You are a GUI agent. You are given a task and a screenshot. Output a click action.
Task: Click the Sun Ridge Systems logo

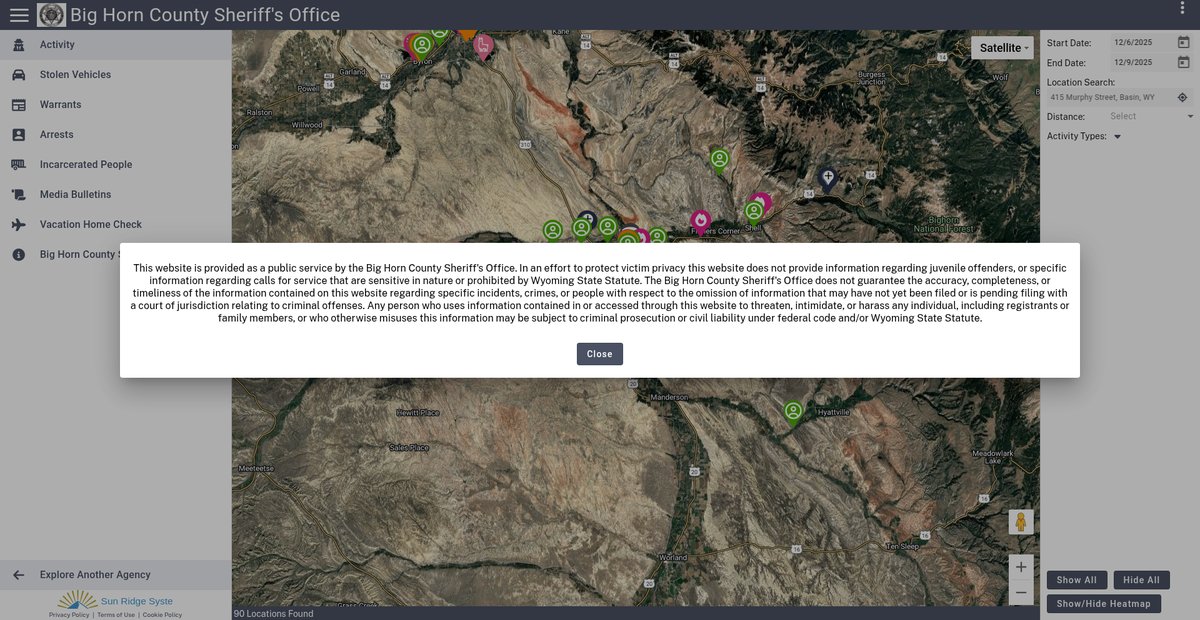point(115,600)
